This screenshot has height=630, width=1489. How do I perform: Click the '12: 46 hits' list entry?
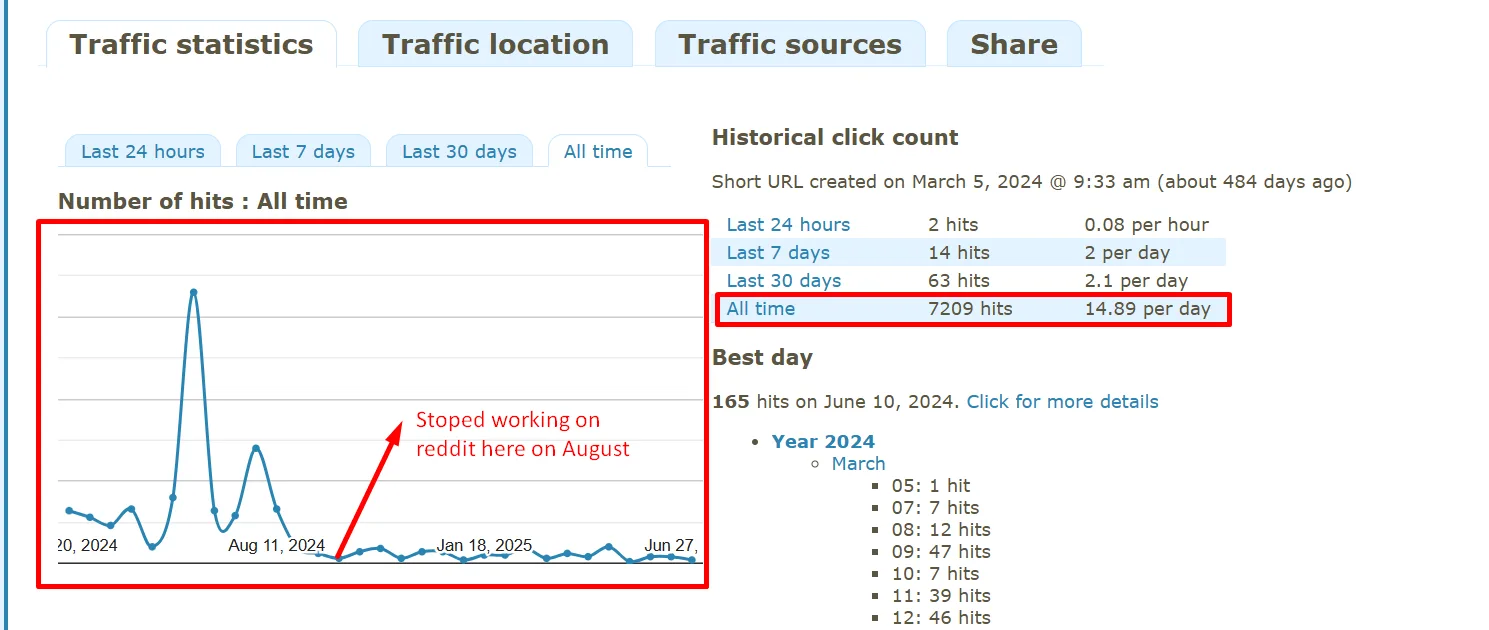[x=941, y=618]
